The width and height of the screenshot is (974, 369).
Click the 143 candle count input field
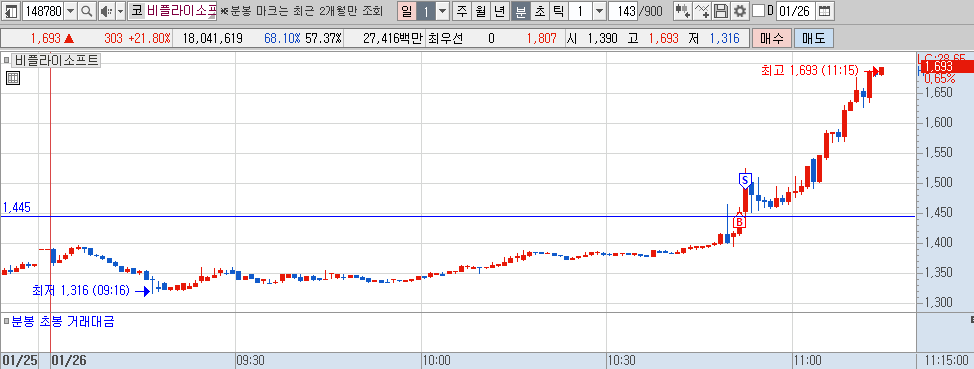pyautogui.click(x=624, y=11)
